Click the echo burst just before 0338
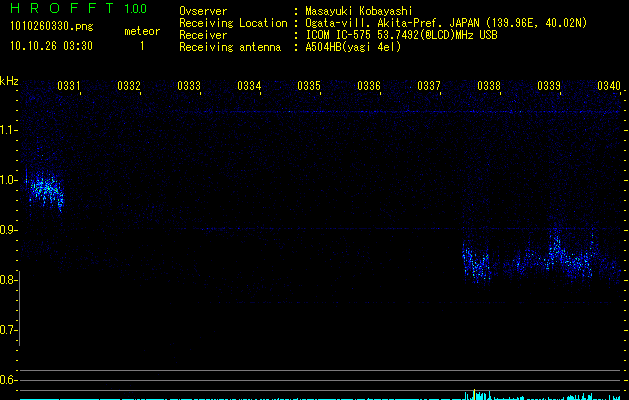 (476, 262)
